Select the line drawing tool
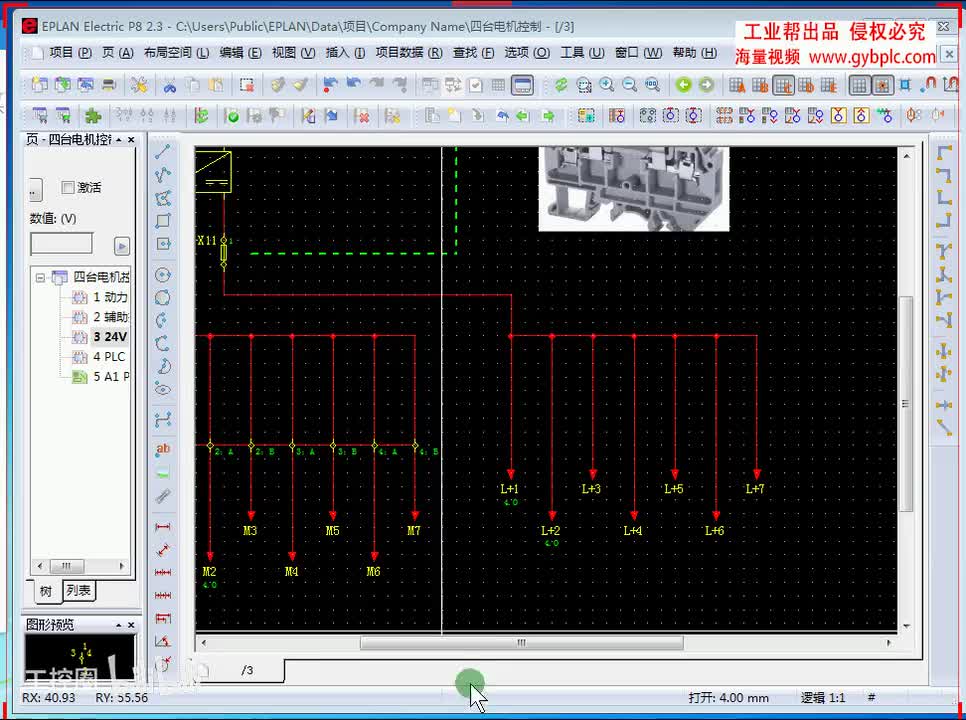 tap(163, 152)
